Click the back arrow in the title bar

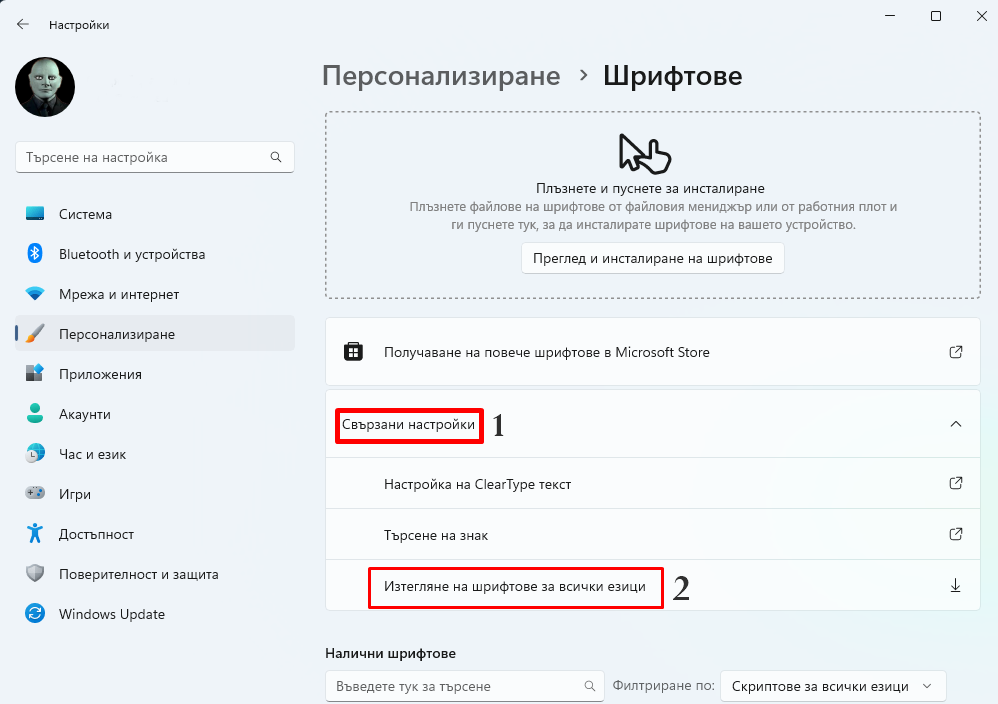click(23, 24)
